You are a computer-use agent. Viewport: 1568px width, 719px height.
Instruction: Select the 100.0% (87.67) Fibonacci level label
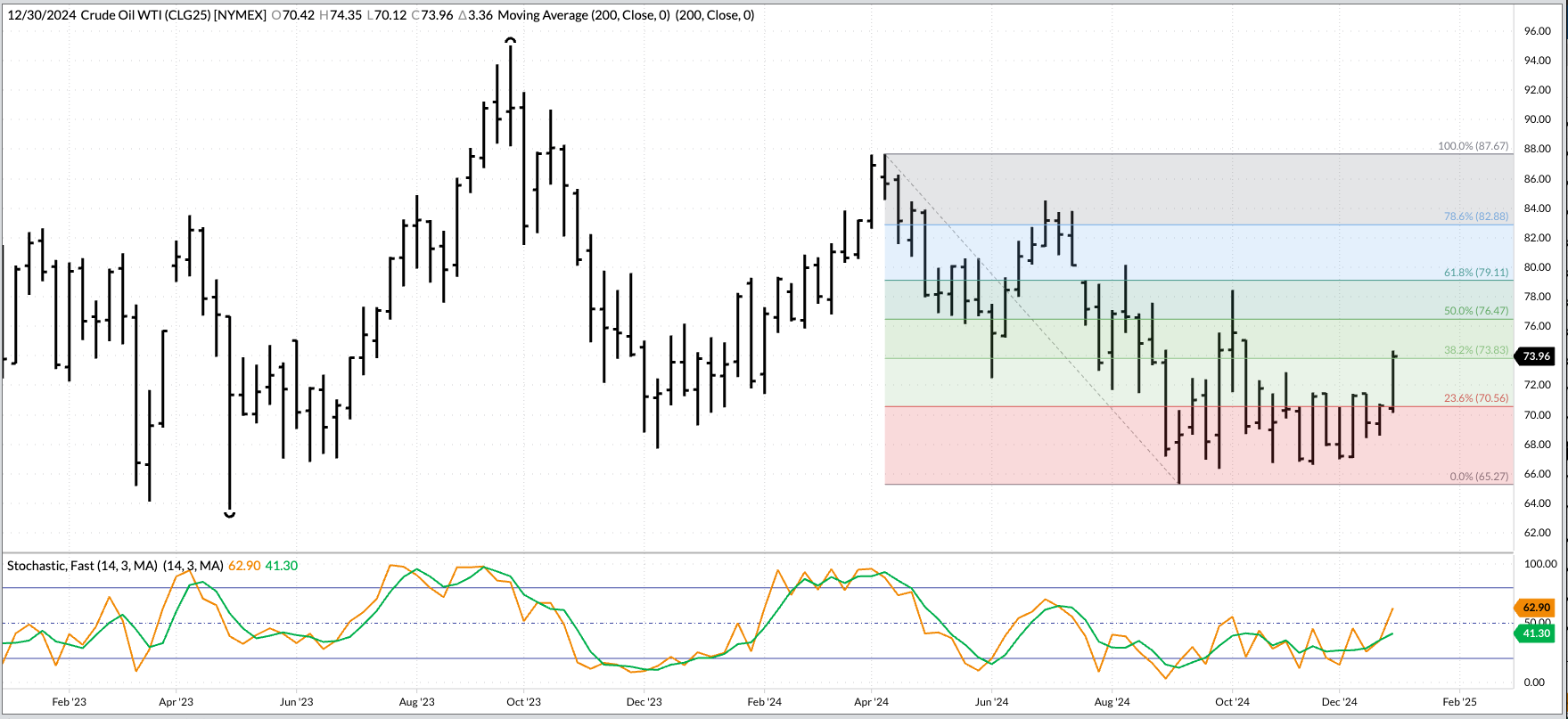point(1473,146)
